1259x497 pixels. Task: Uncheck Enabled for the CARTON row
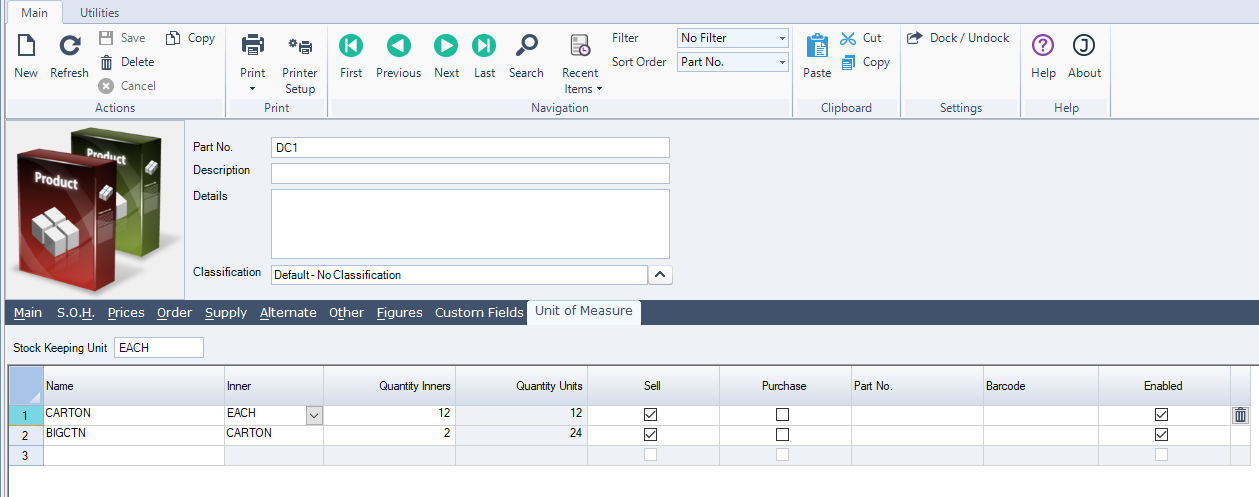click(x=1161, y=414)
